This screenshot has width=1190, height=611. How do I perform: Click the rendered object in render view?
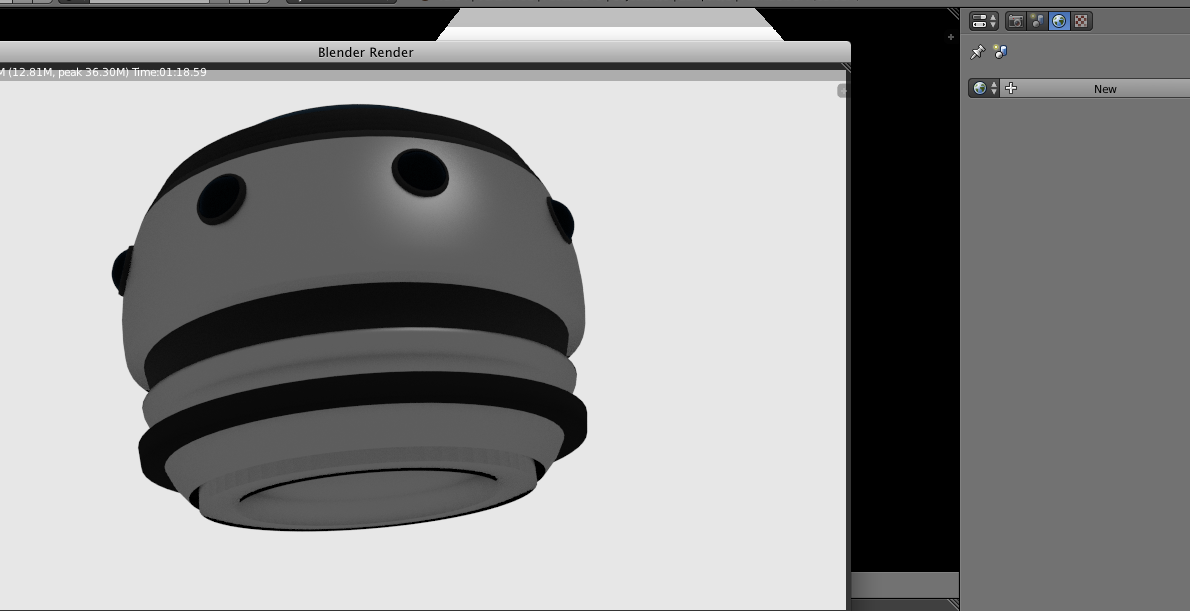351,319
